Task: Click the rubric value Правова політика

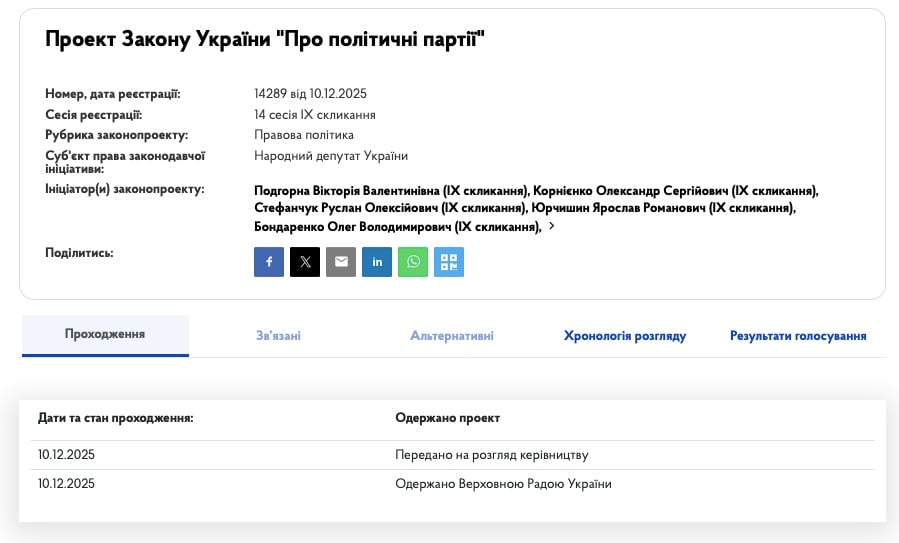Action: [304, 135]
